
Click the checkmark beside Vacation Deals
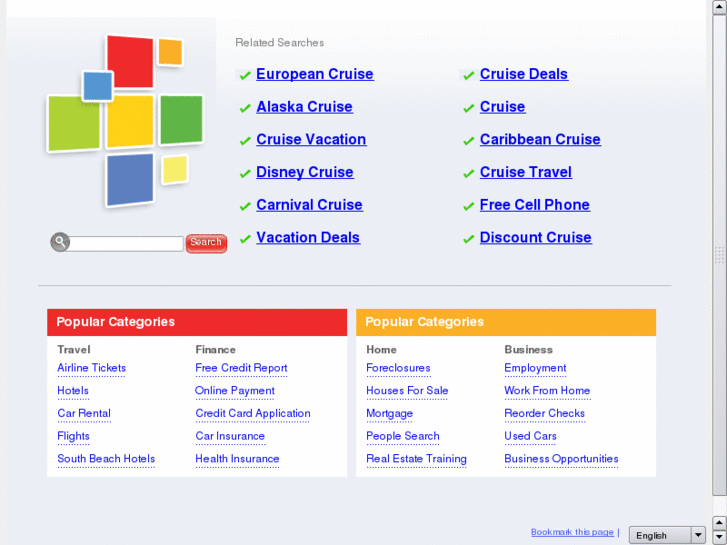[x=245, y=239]
